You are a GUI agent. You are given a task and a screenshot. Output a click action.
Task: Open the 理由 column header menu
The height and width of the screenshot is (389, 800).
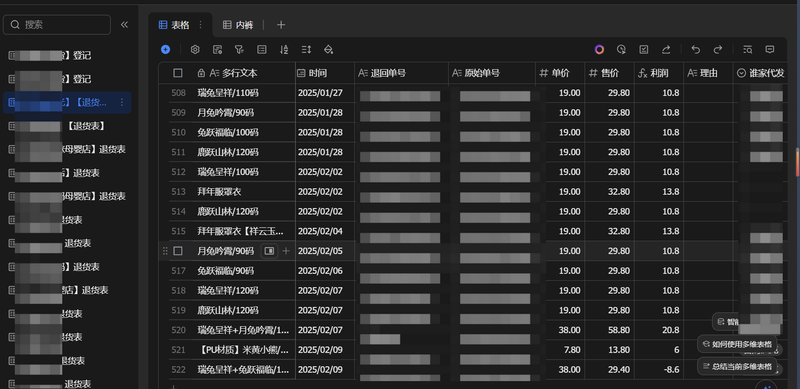pos(709,73)
